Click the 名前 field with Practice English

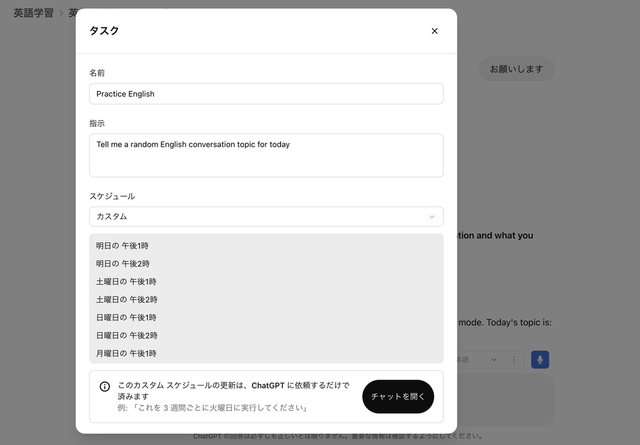tap(266, 94)
